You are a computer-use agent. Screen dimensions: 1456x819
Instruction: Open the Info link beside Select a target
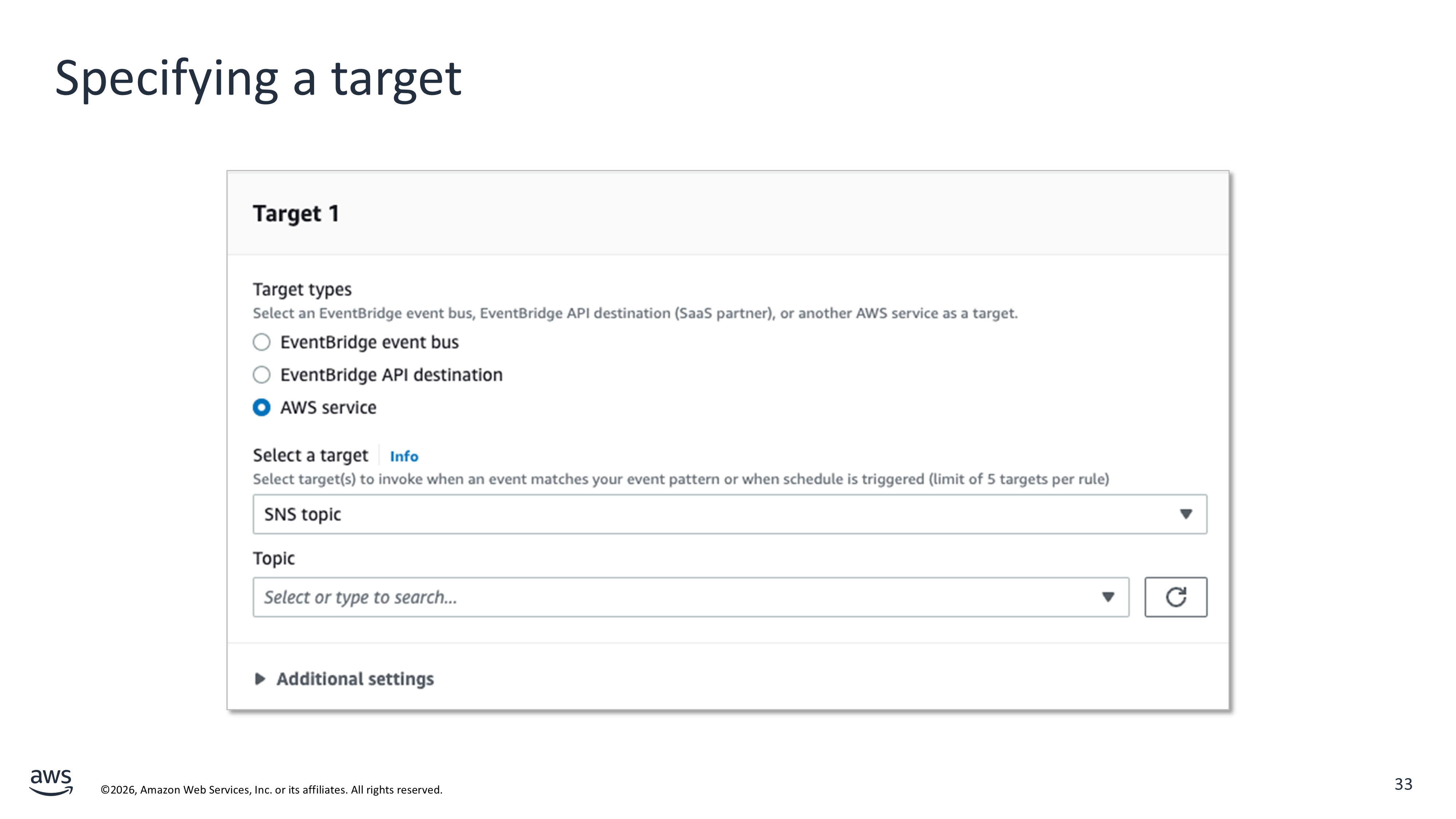[x=404, y=456]
